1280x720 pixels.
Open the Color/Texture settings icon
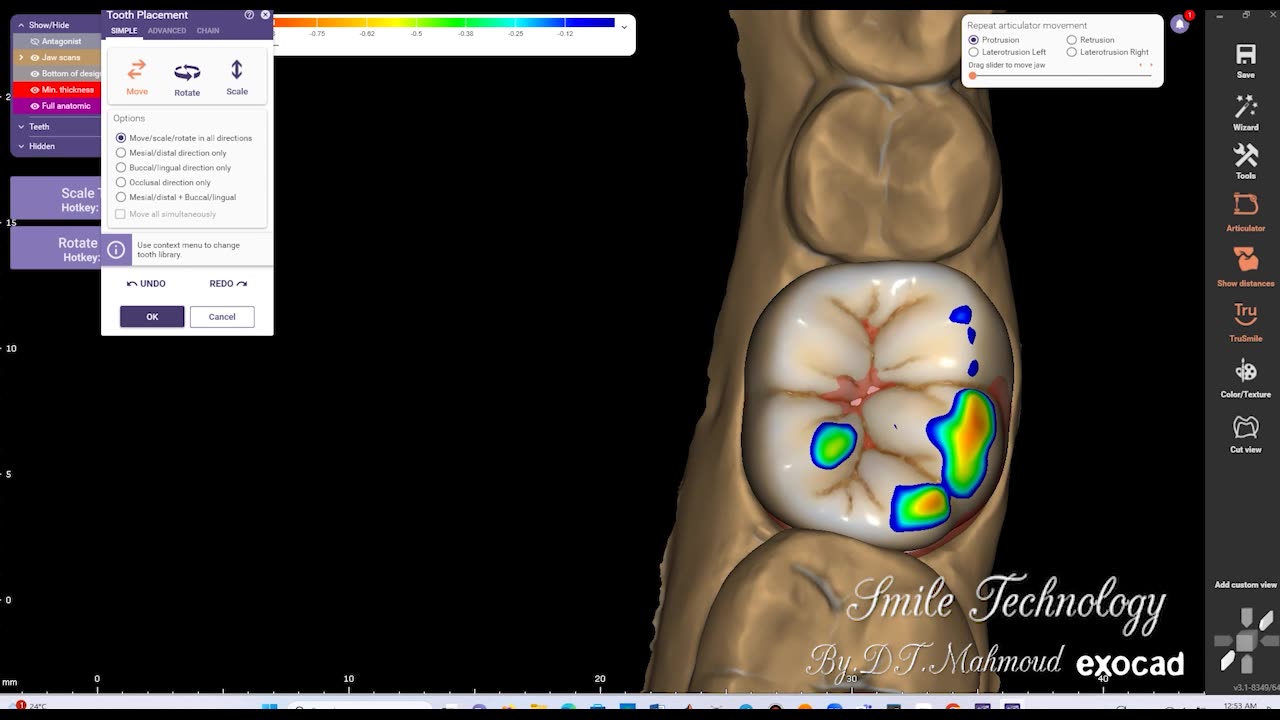pos(1245,378)
